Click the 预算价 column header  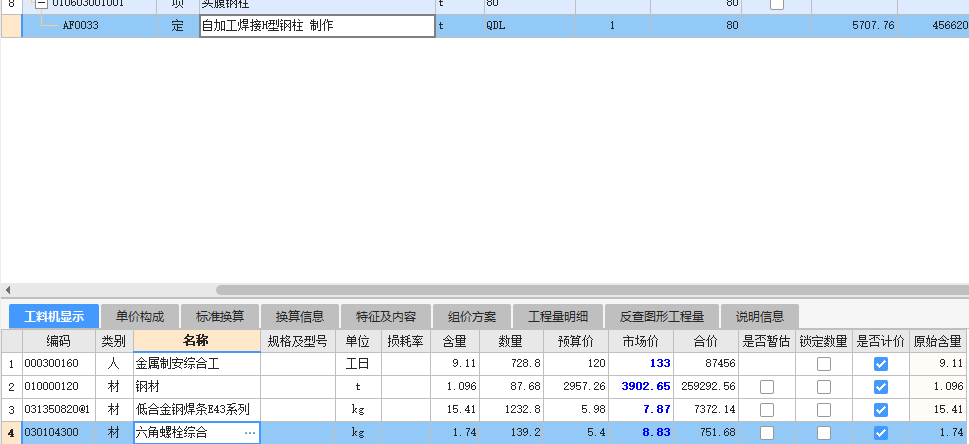(x=575, y=341)
